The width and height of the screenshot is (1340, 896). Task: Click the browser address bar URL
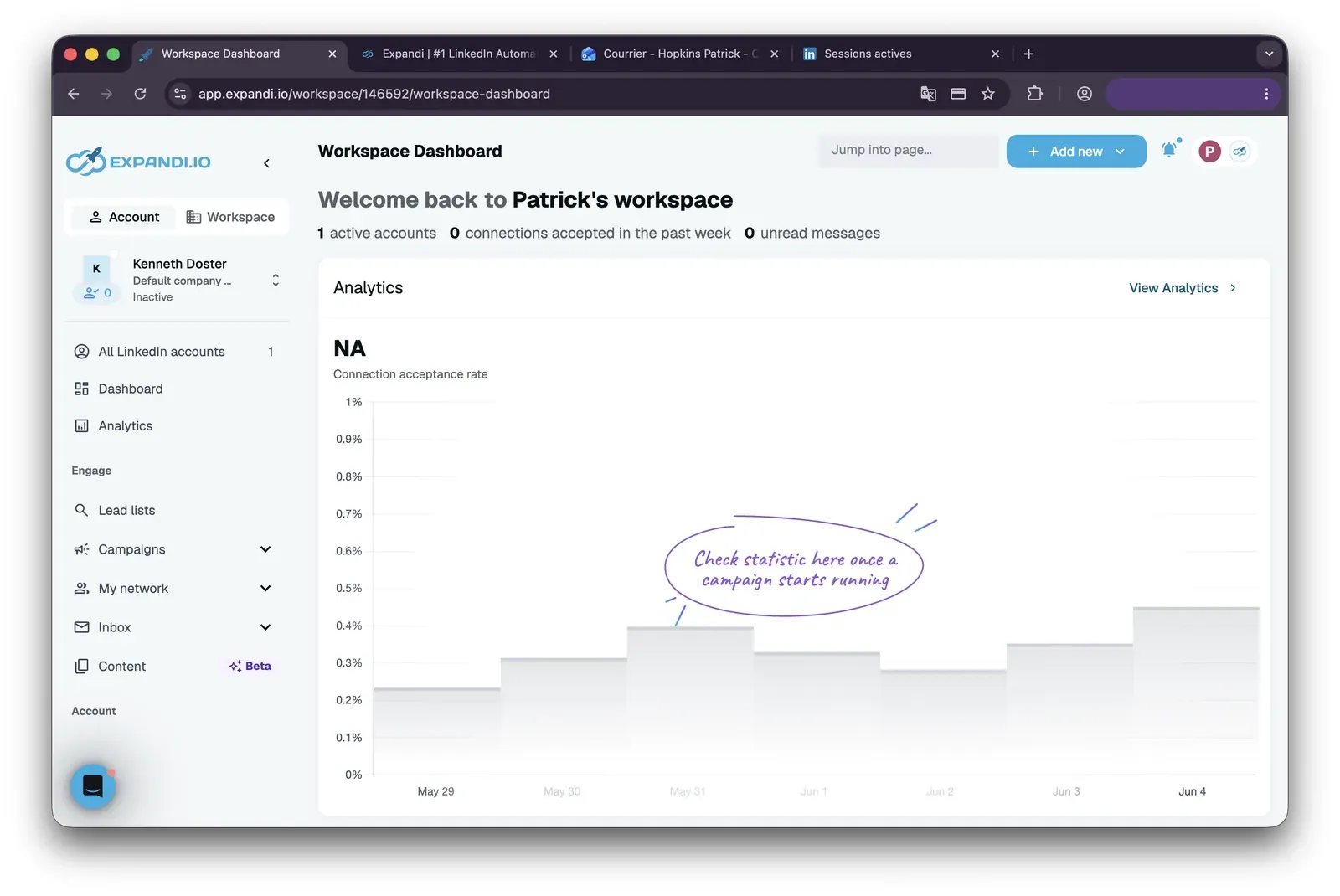pyautogui.click(x=374, y=94)
